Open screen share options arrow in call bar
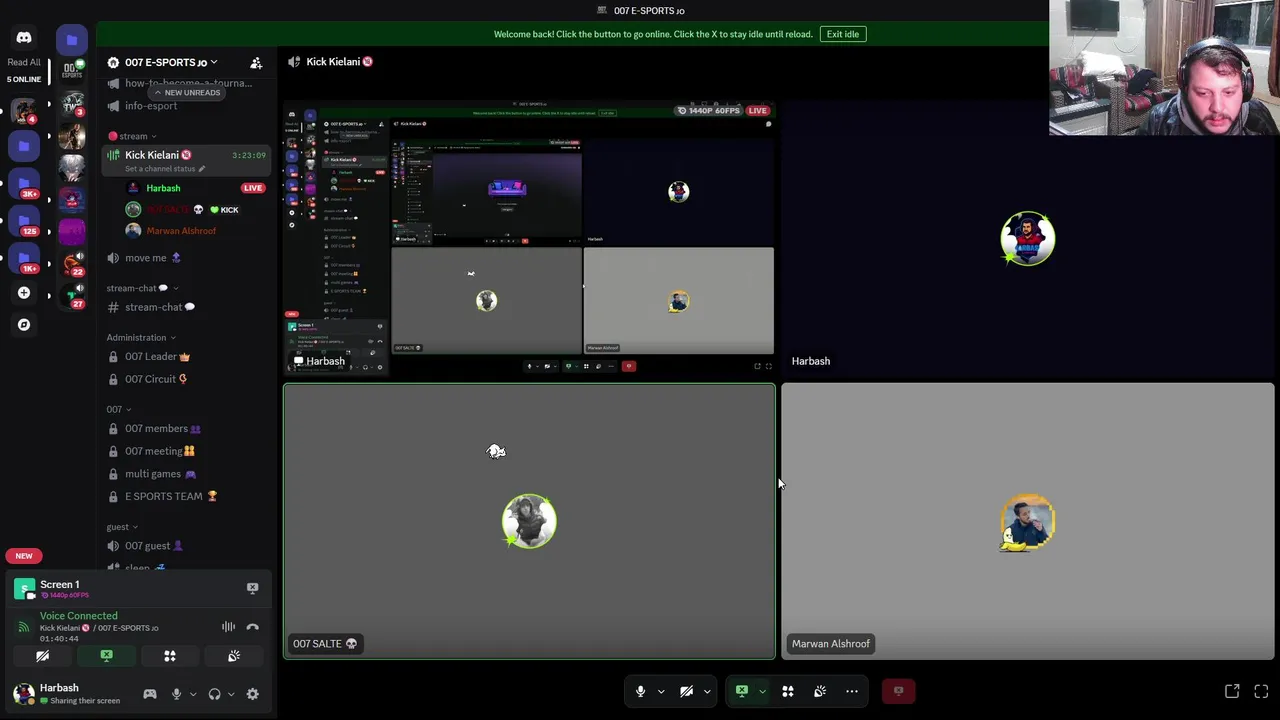 tap(762, 691)
